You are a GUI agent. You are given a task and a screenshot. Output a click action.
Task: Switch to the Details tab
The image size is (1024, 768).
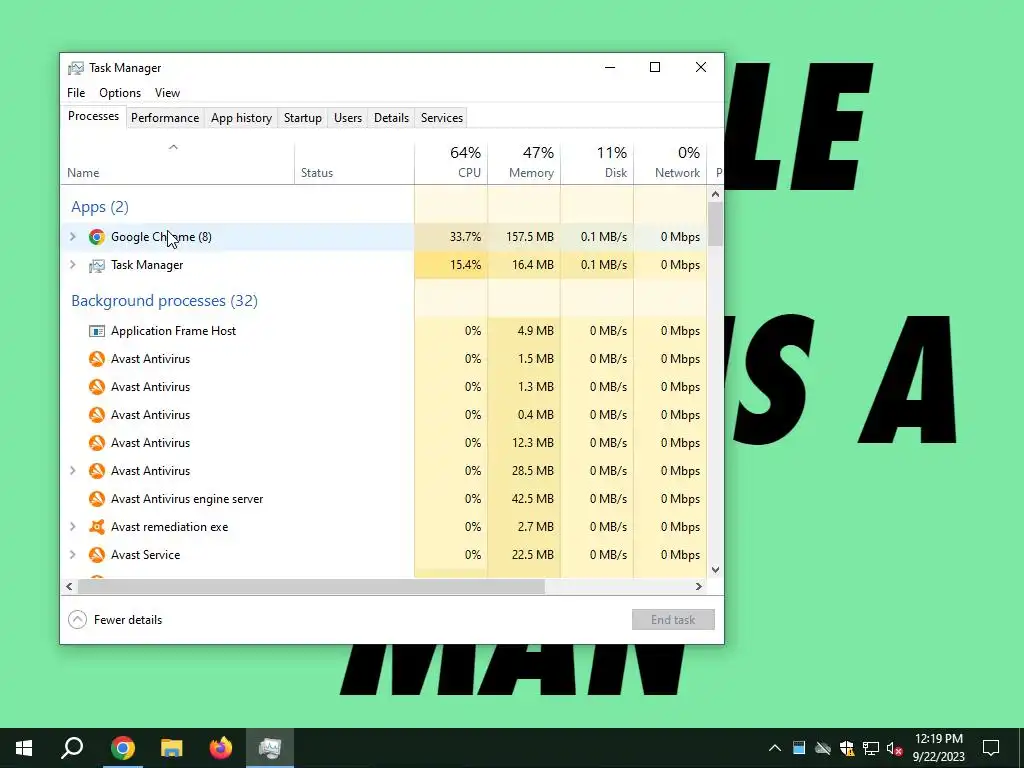pyautogui.click(x=391, y=118)
